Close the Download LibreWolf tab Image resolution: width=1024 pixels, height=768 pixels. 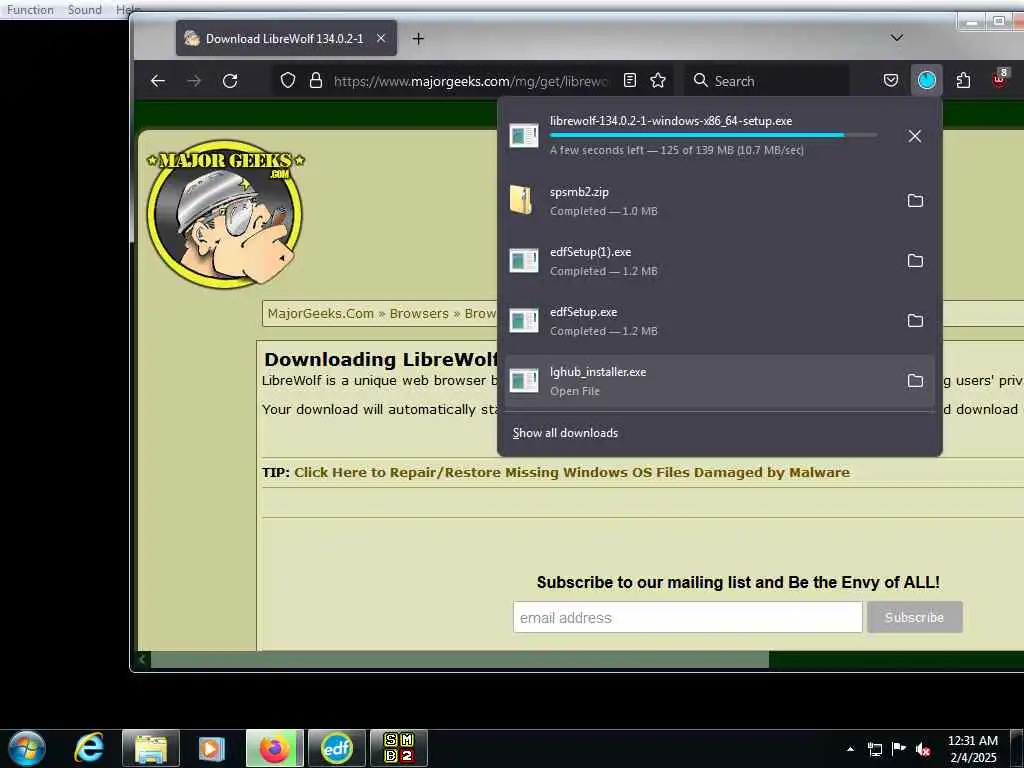[381, 39]
